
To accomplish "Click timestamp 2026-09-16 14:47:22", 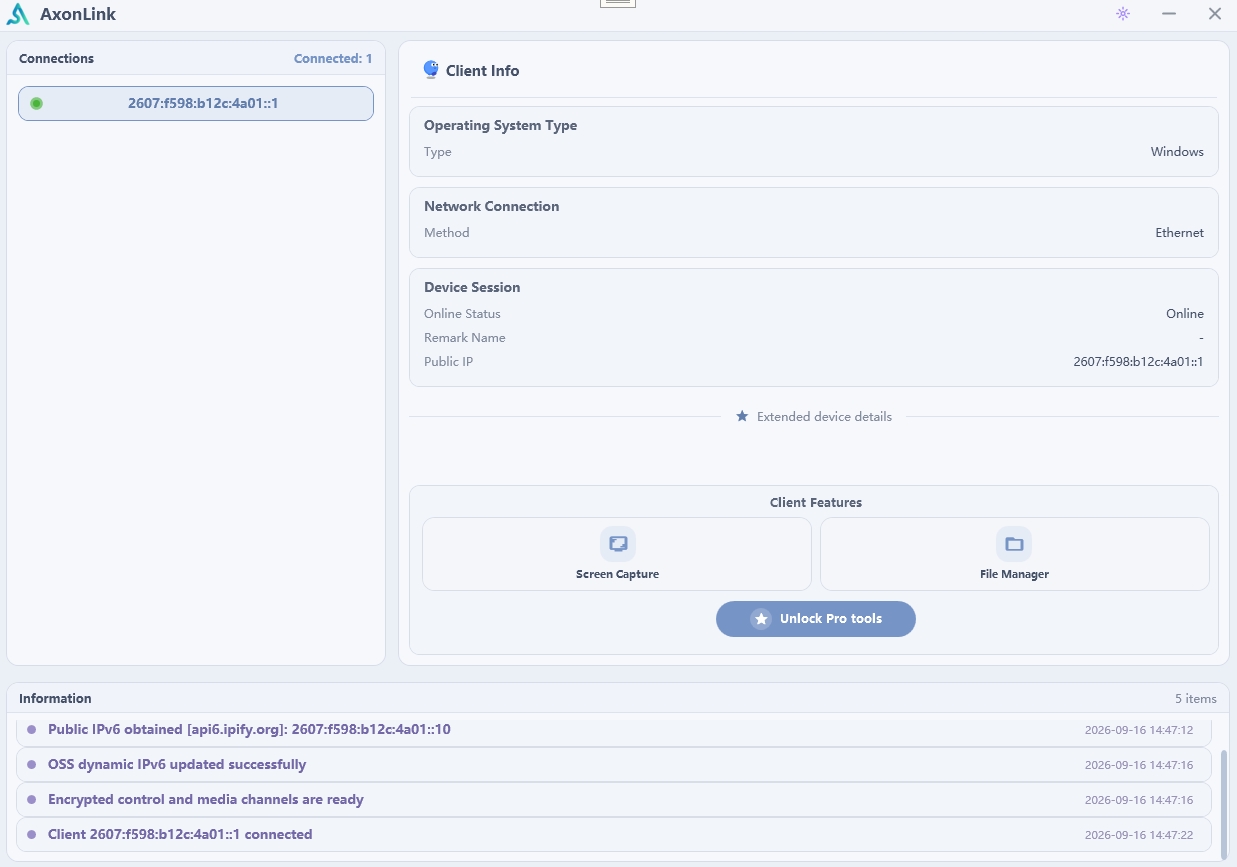I will [x=1139, y=835].
